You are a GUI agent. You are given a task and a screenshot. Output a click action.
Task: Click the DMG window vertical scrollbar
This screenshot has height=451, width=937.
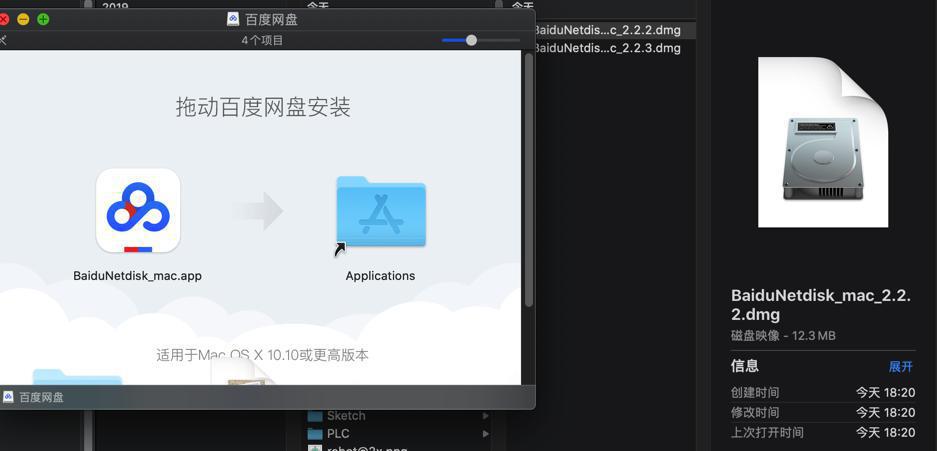click(528, 180)
